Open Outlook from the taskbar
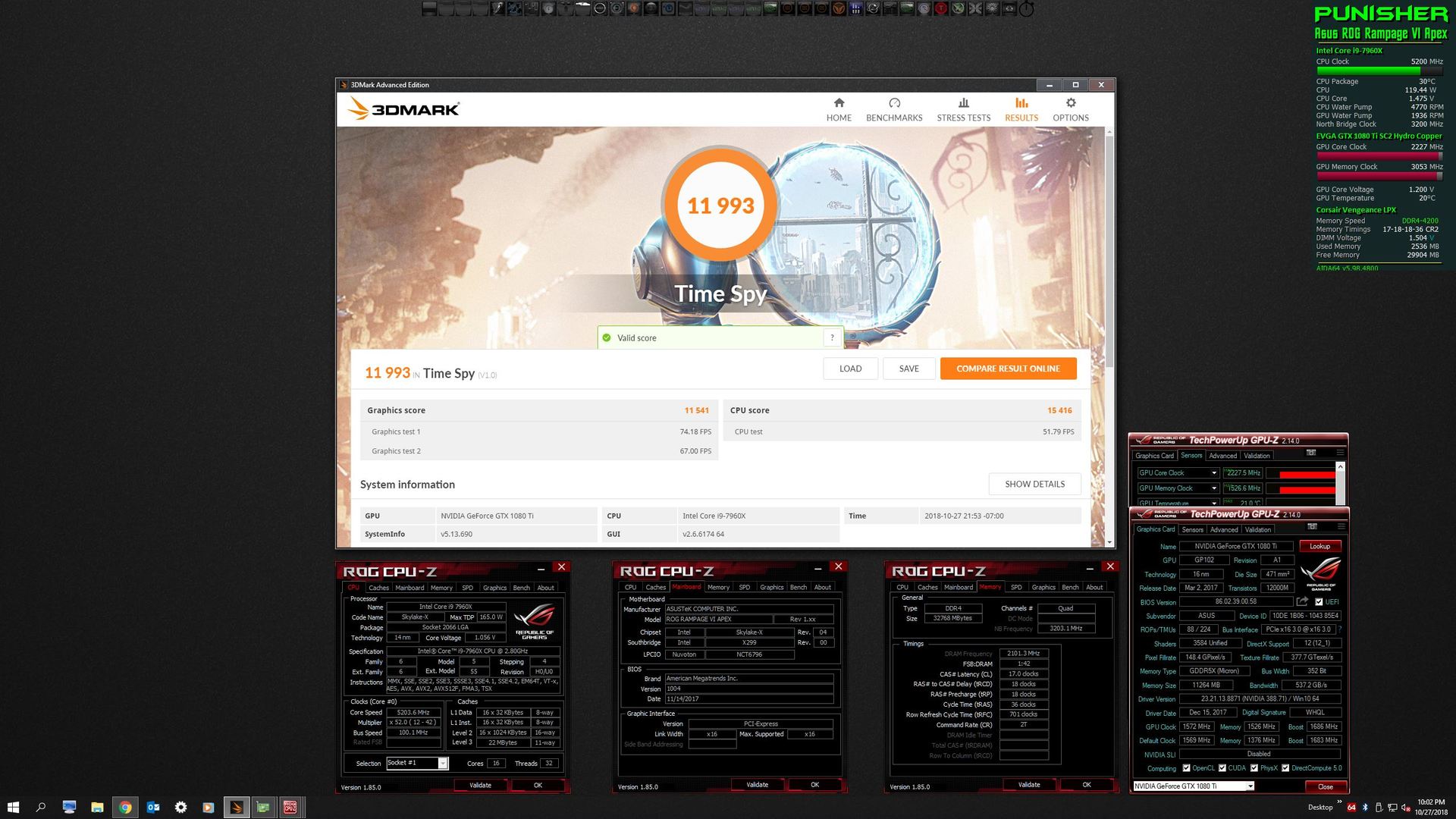The height and width of the screenshot is (819, 1456). 153,808
